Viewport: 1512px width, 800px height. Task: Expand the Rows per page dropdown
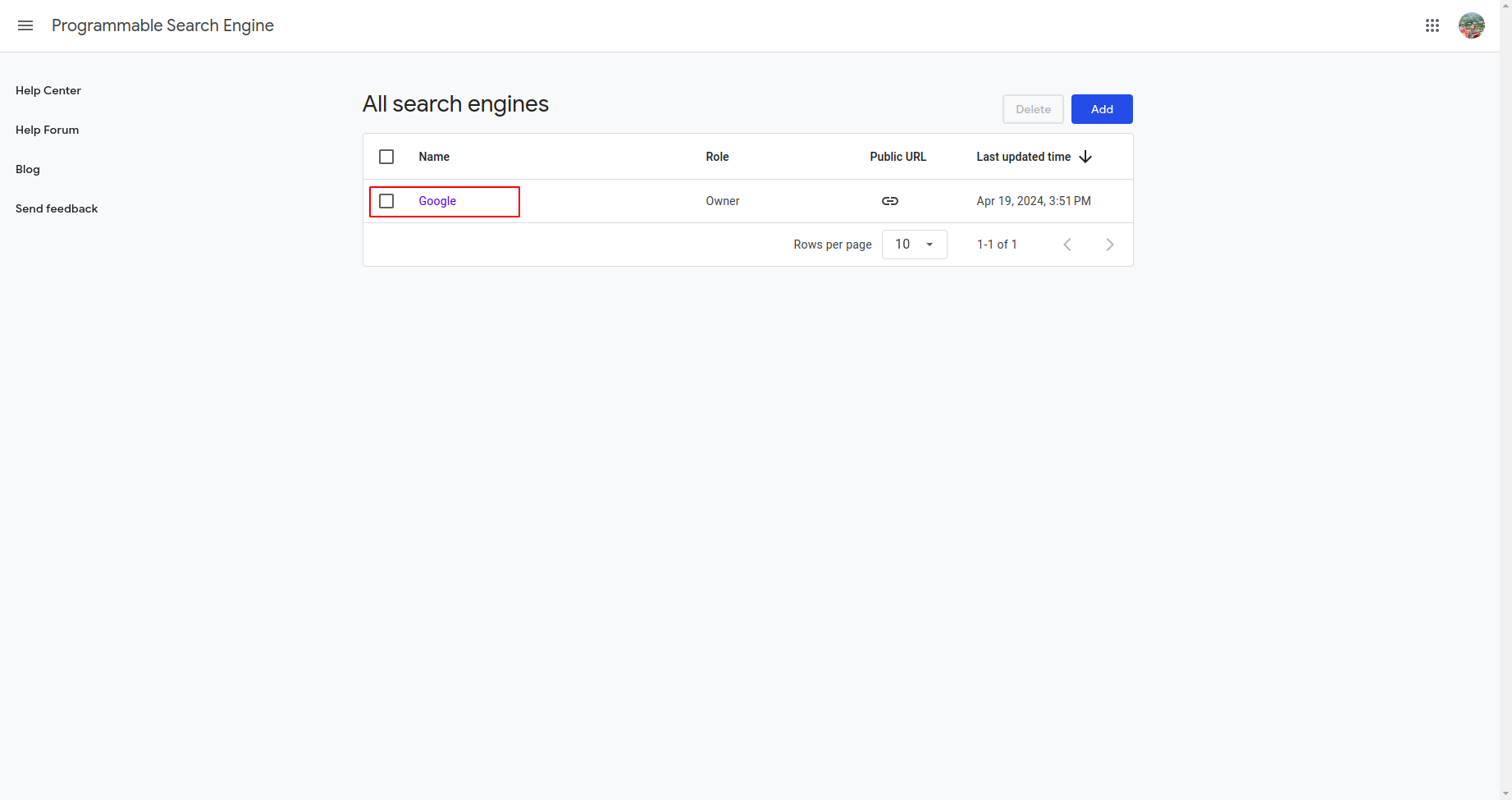[x=914, y=245]
